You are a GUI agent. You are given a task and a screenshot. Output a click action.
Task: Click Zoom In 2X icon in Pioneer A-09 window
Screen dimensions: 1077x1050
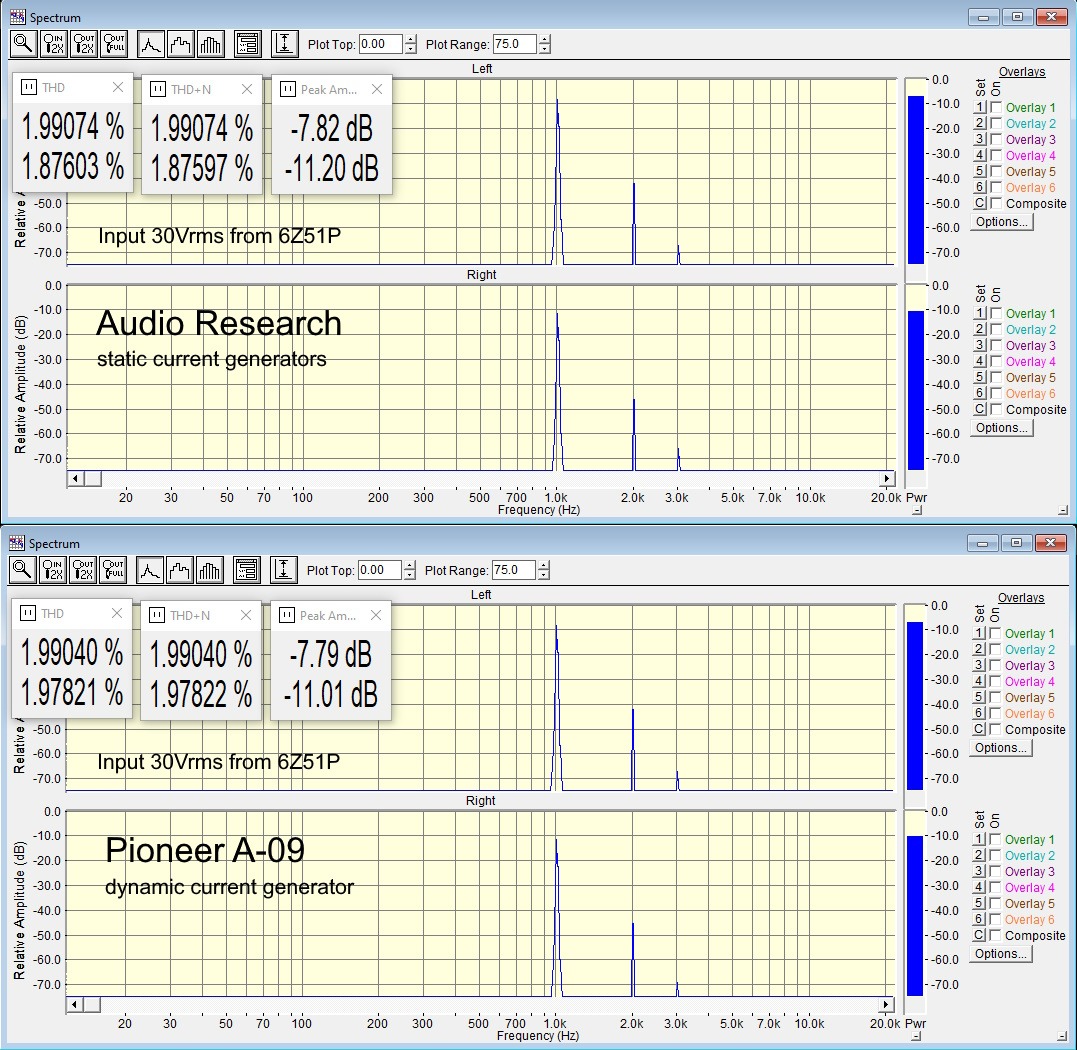point(53,570)
